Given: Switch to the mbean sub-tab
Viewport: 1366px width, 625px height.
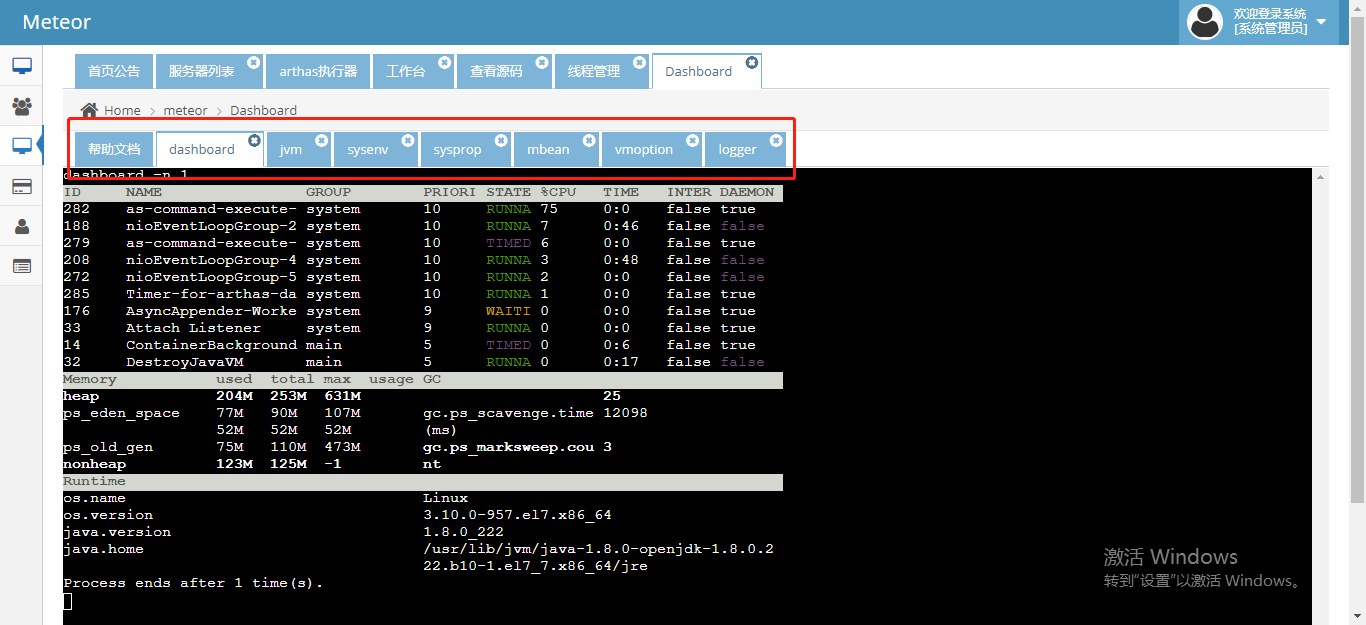Looking at the screenshot, I should point(548,148).
